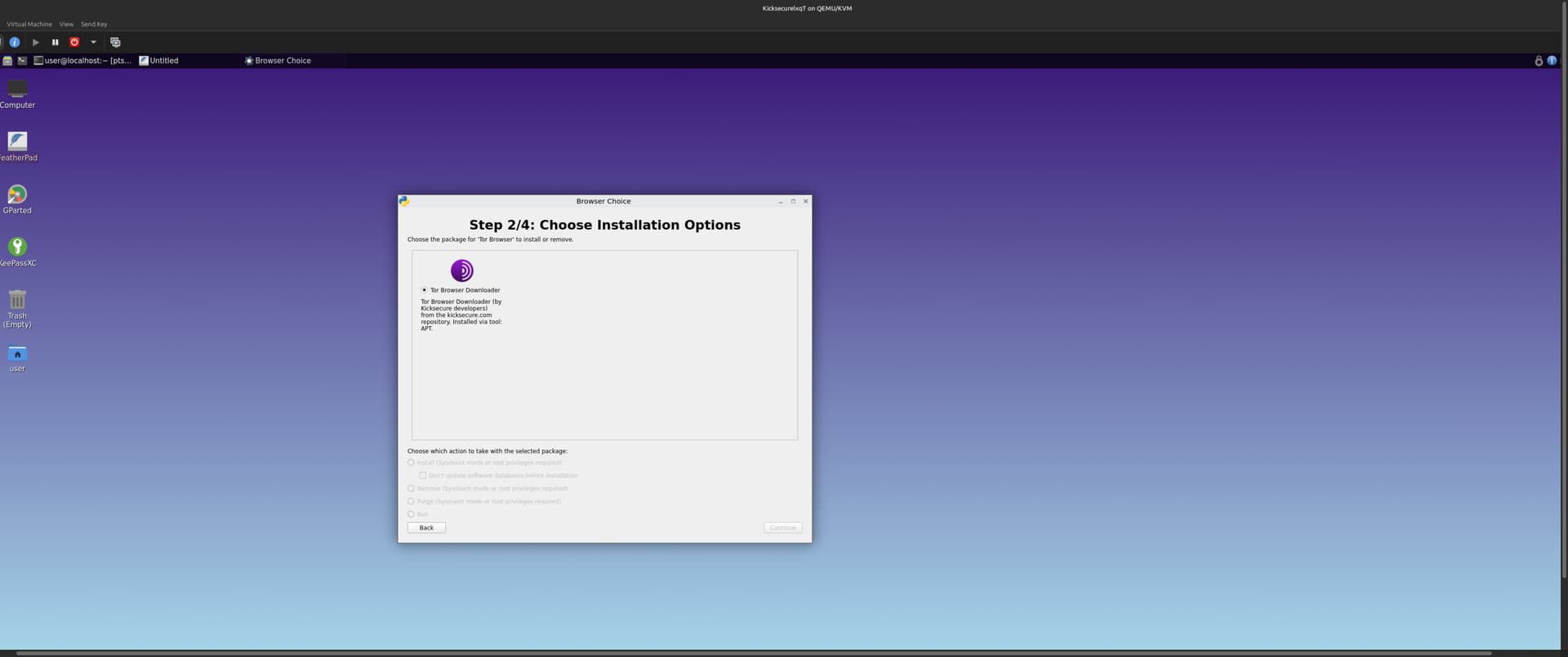Launch KeePassXC desktop shortcut
The height and width of the screenshot is (657, 1568).
pos(17,248)
